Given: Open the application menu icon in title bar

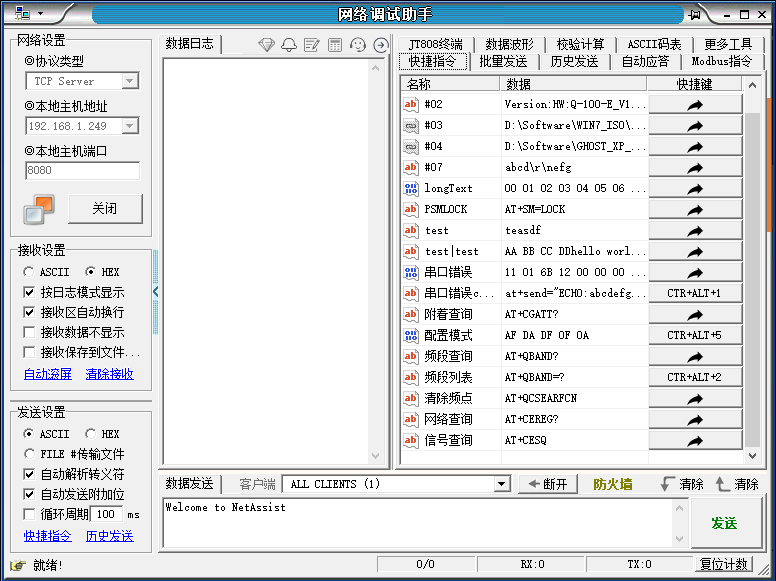Looking at the screenshot, I should pyautogui.click(x=22, y=14).
